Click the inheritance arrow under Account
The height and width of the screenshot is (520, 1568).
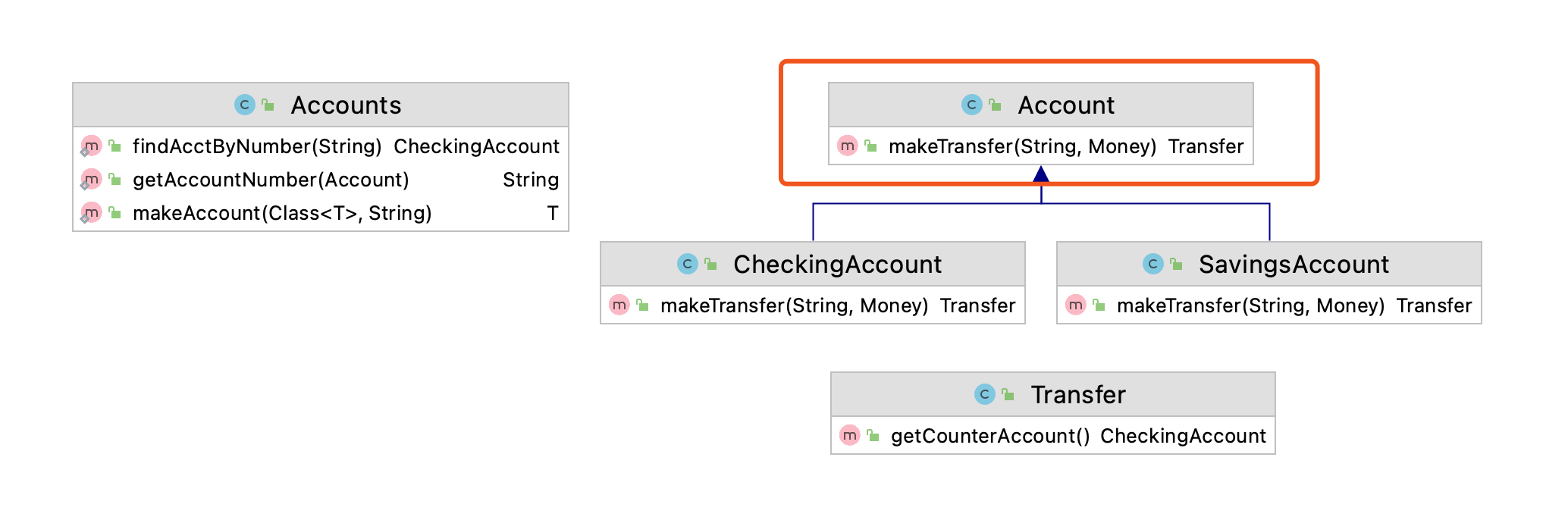tap(1041, 175)
